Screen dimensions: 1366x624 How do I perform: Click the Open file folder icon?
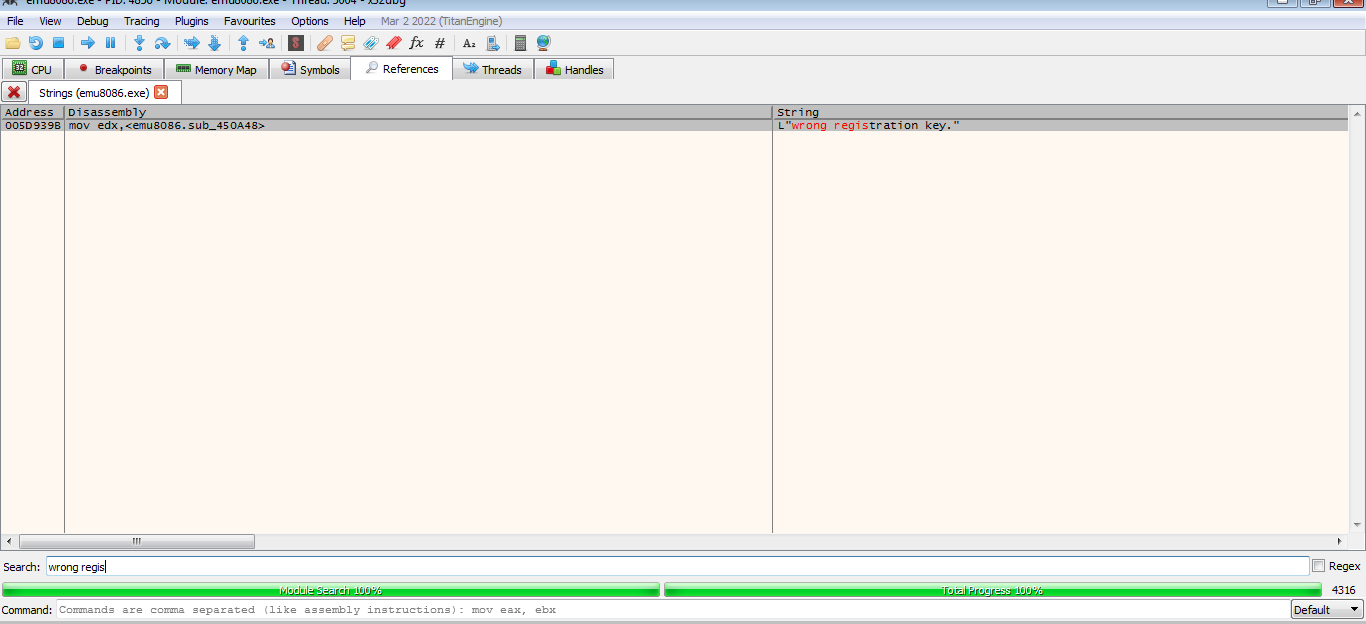13,43
